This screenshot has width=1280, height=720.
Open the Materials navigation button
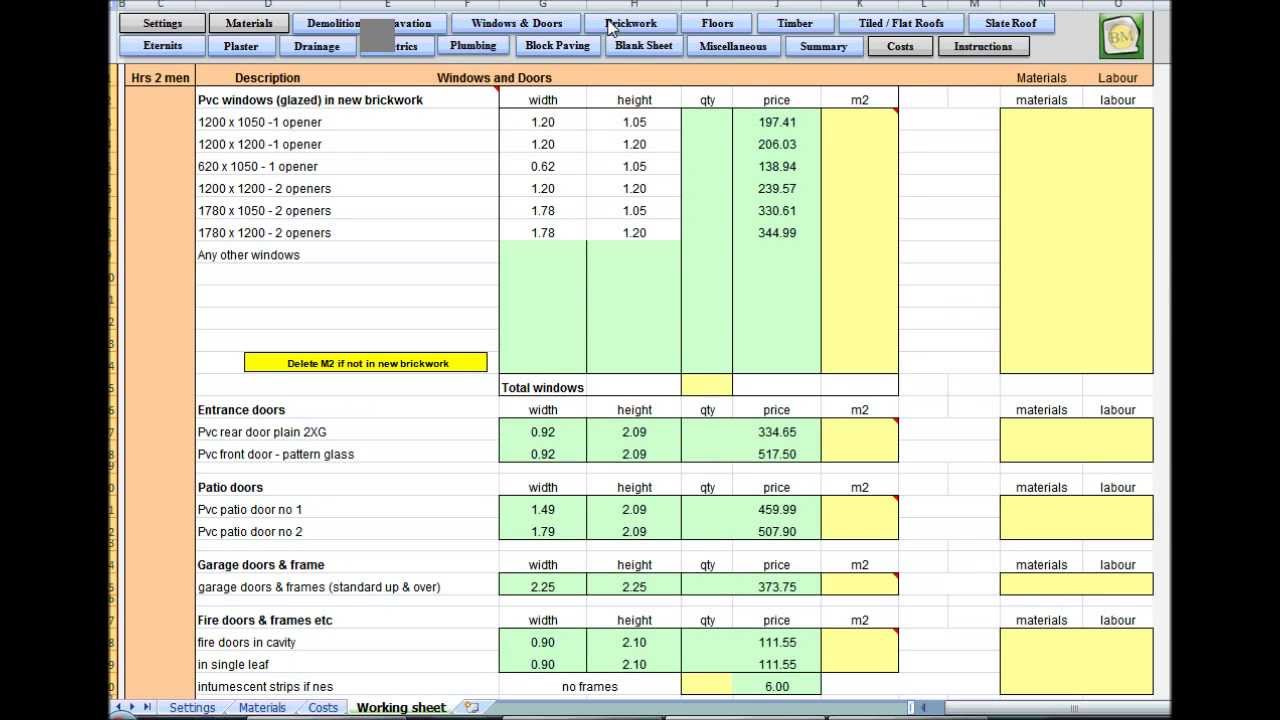(249, 23)
